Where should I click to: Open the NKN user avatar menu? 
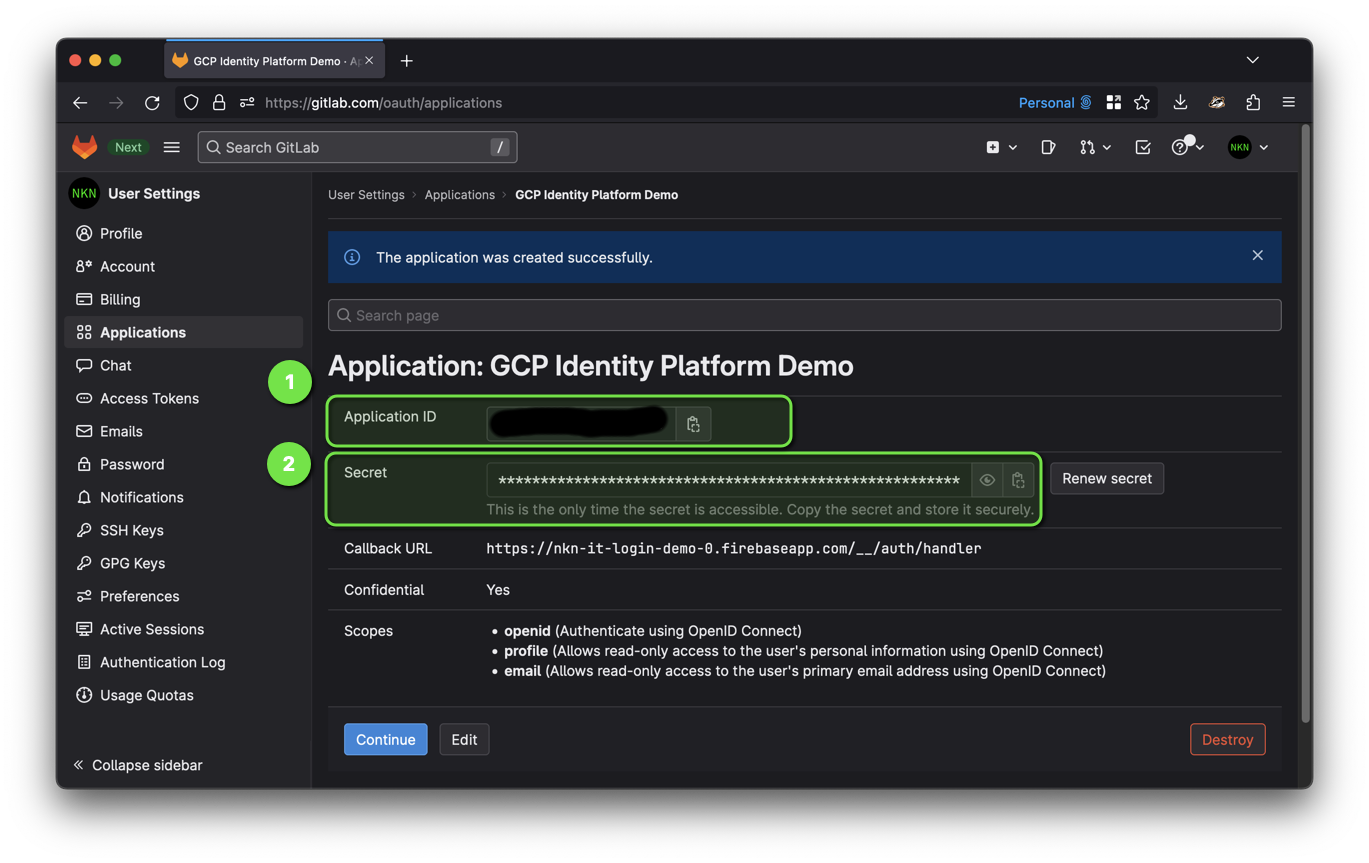1248,147
